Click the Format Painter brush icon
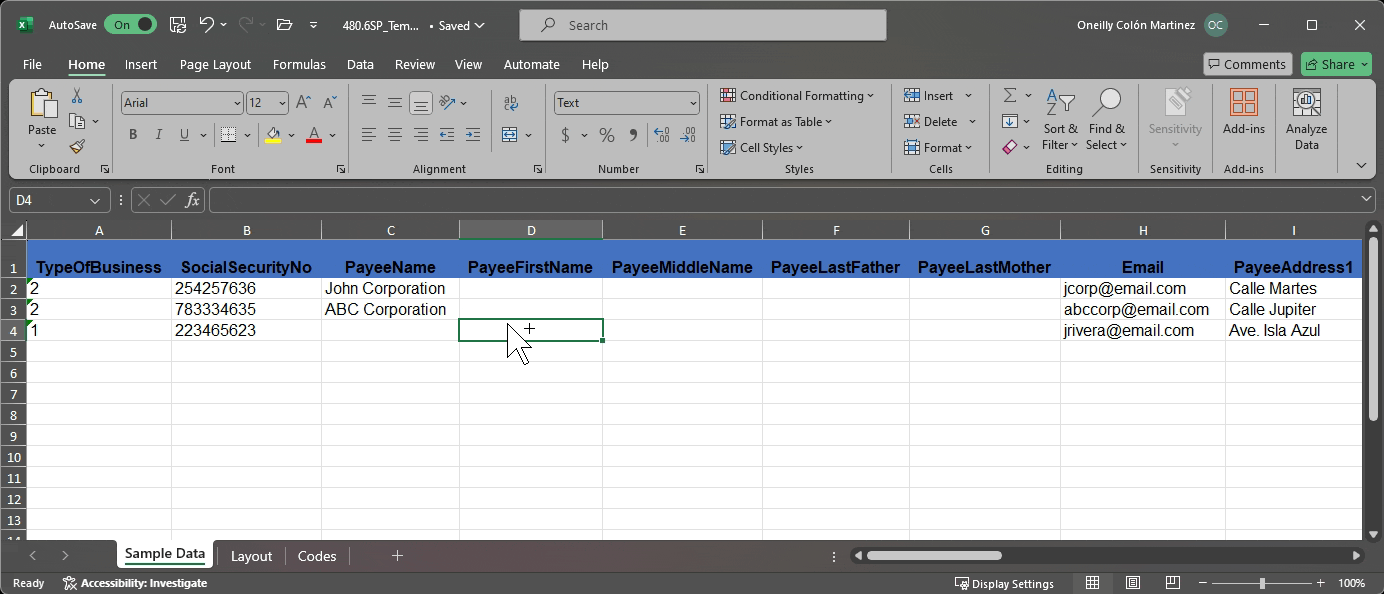 77,146
